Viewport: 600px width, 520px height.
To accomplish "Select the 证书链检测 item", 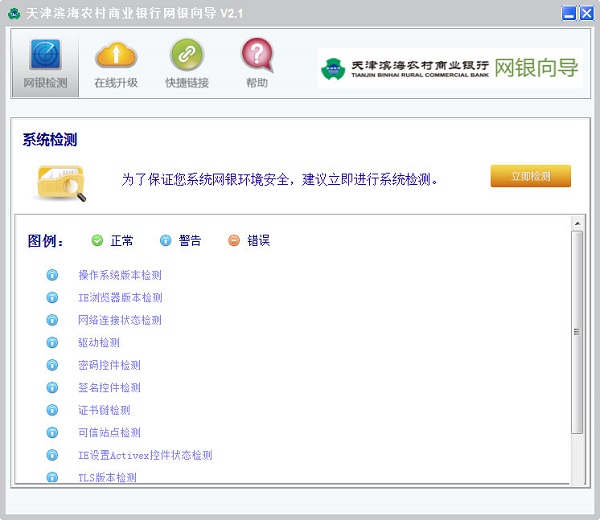I will pyautogui.click(x=104, y=410).
